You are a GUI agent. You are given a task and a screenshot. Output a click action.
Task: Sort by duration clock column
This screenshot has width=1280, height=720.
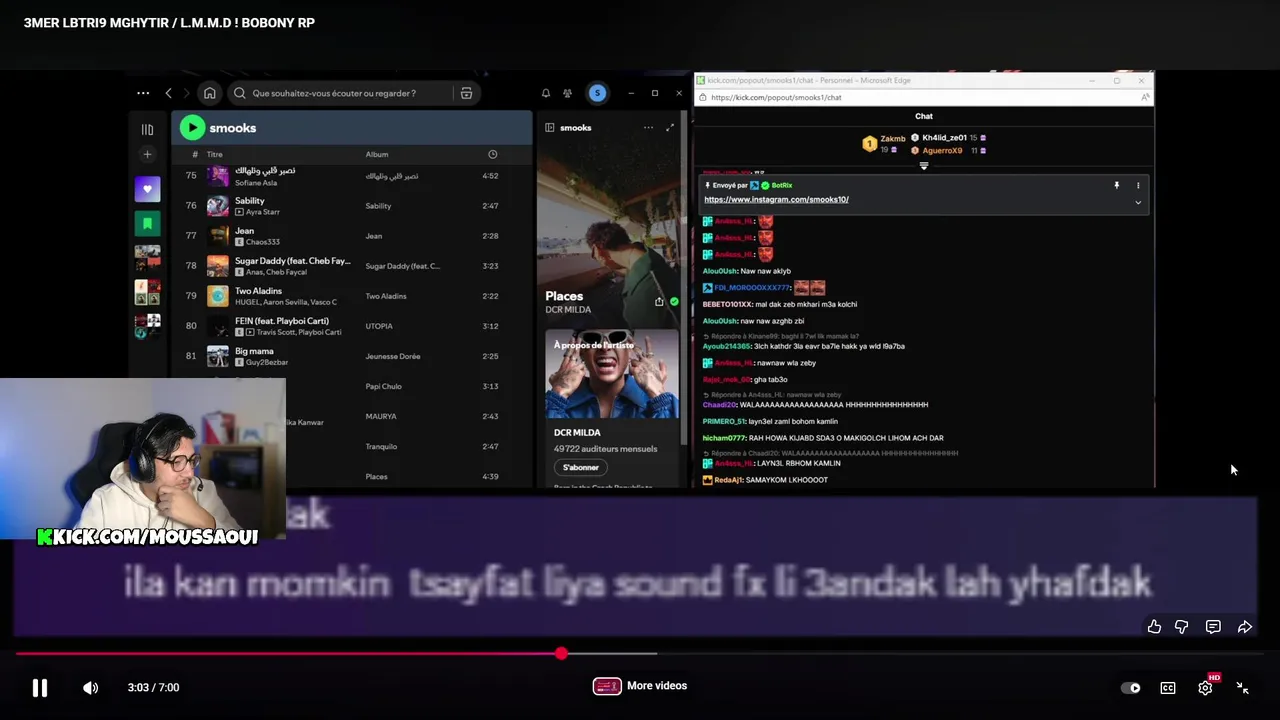[x=492, y=154]
